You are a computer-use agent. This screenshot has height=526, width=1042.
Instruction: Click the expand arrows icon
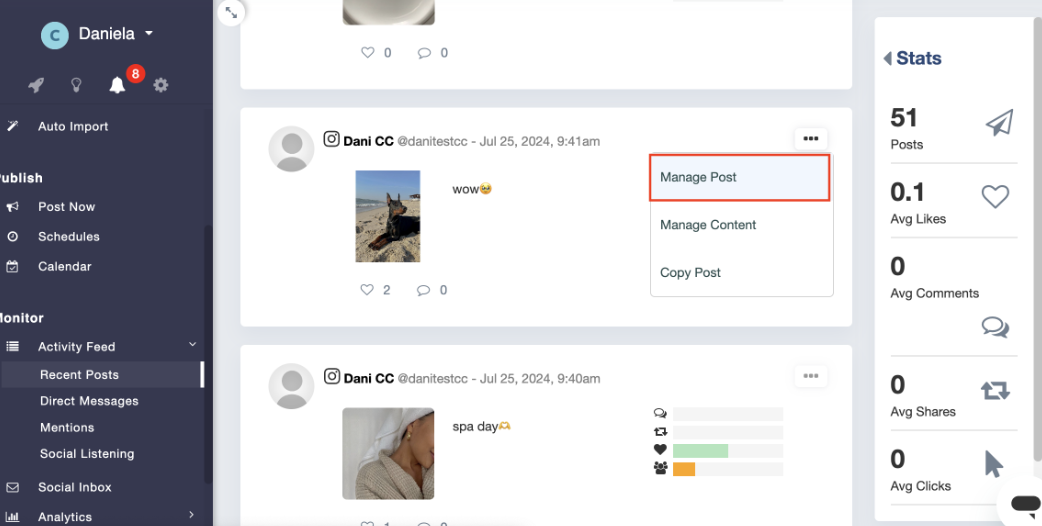[x=231, y=13]
